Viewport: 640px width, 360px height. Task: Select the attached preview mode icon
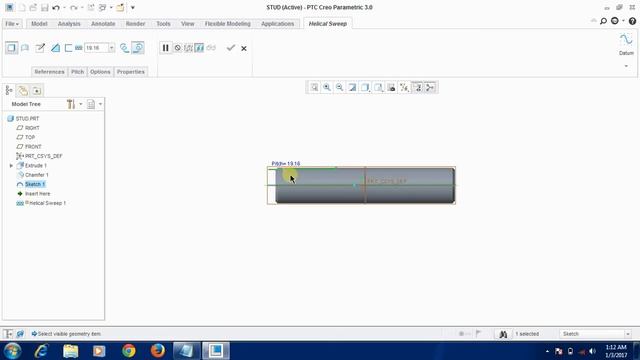coord(199,48)
